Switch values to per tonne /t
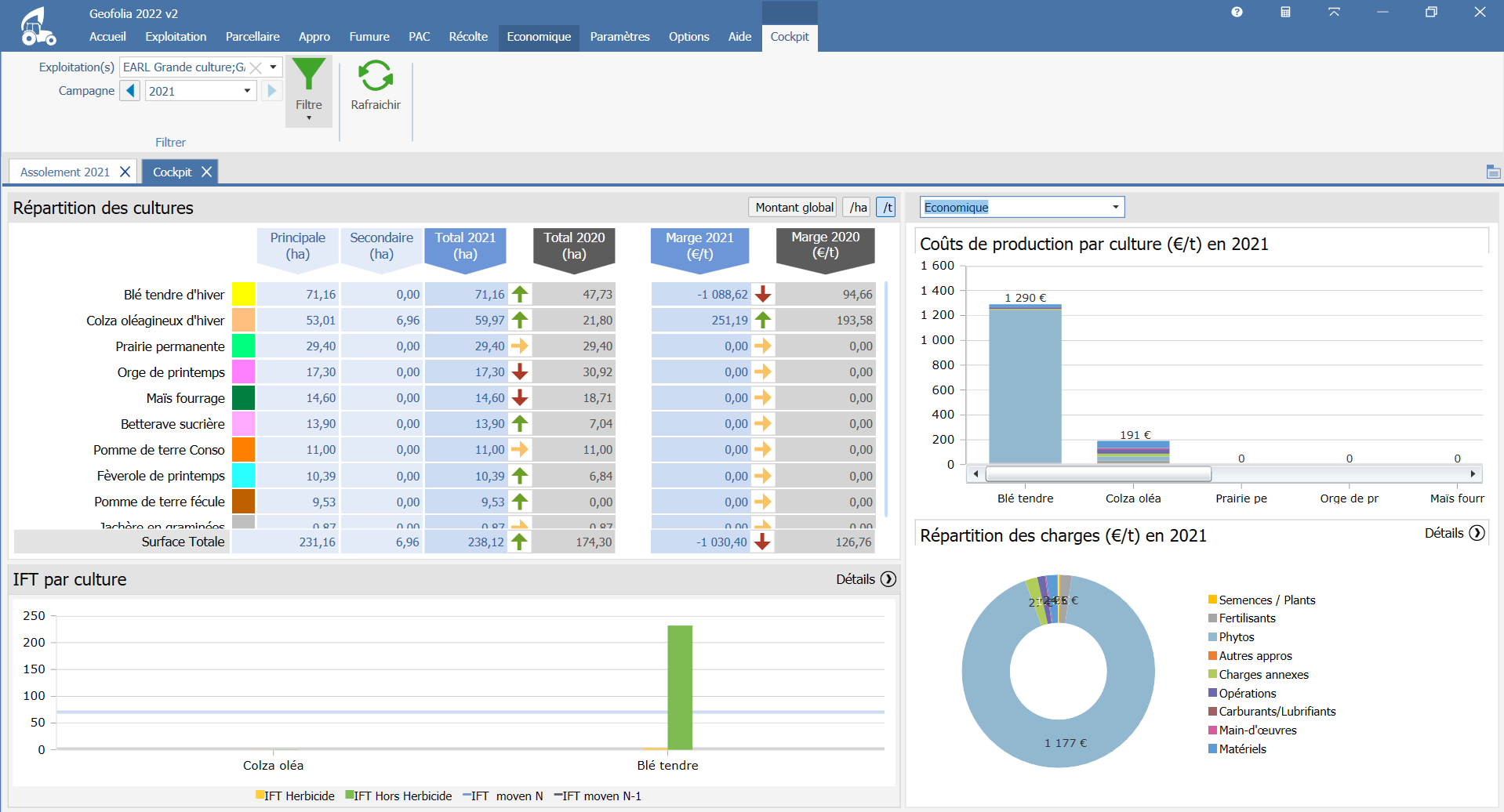 point(886,207)
